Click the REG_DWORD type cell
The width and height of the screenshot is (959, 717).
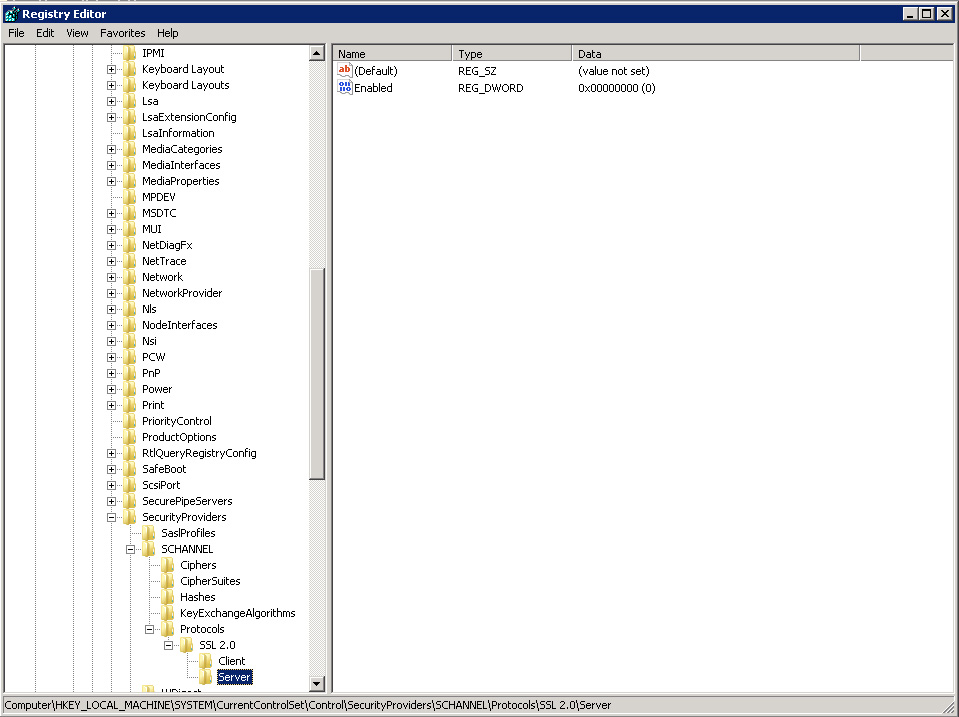[491, 88]
